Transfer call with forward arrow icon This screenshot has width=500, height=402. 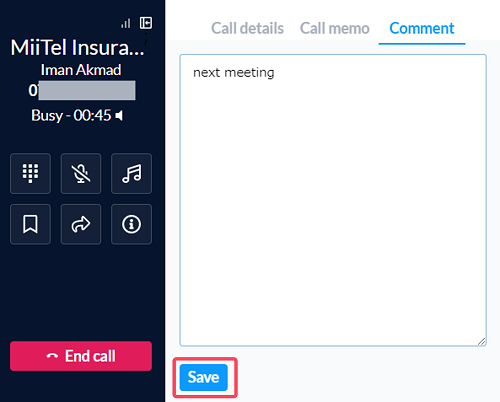click(x=81, y=224)
